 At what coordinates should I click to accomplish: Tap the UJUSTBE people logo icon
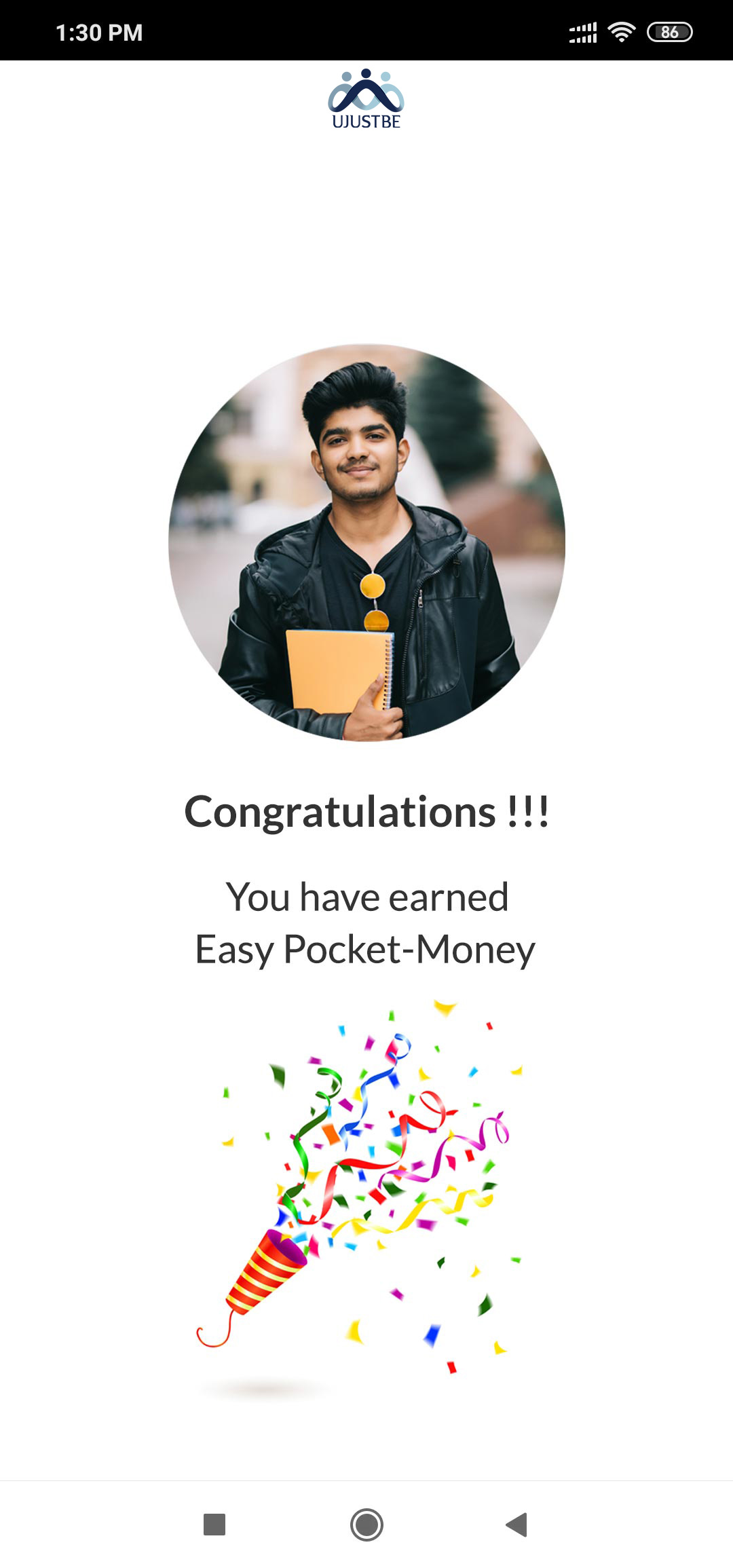coord(366,90)
